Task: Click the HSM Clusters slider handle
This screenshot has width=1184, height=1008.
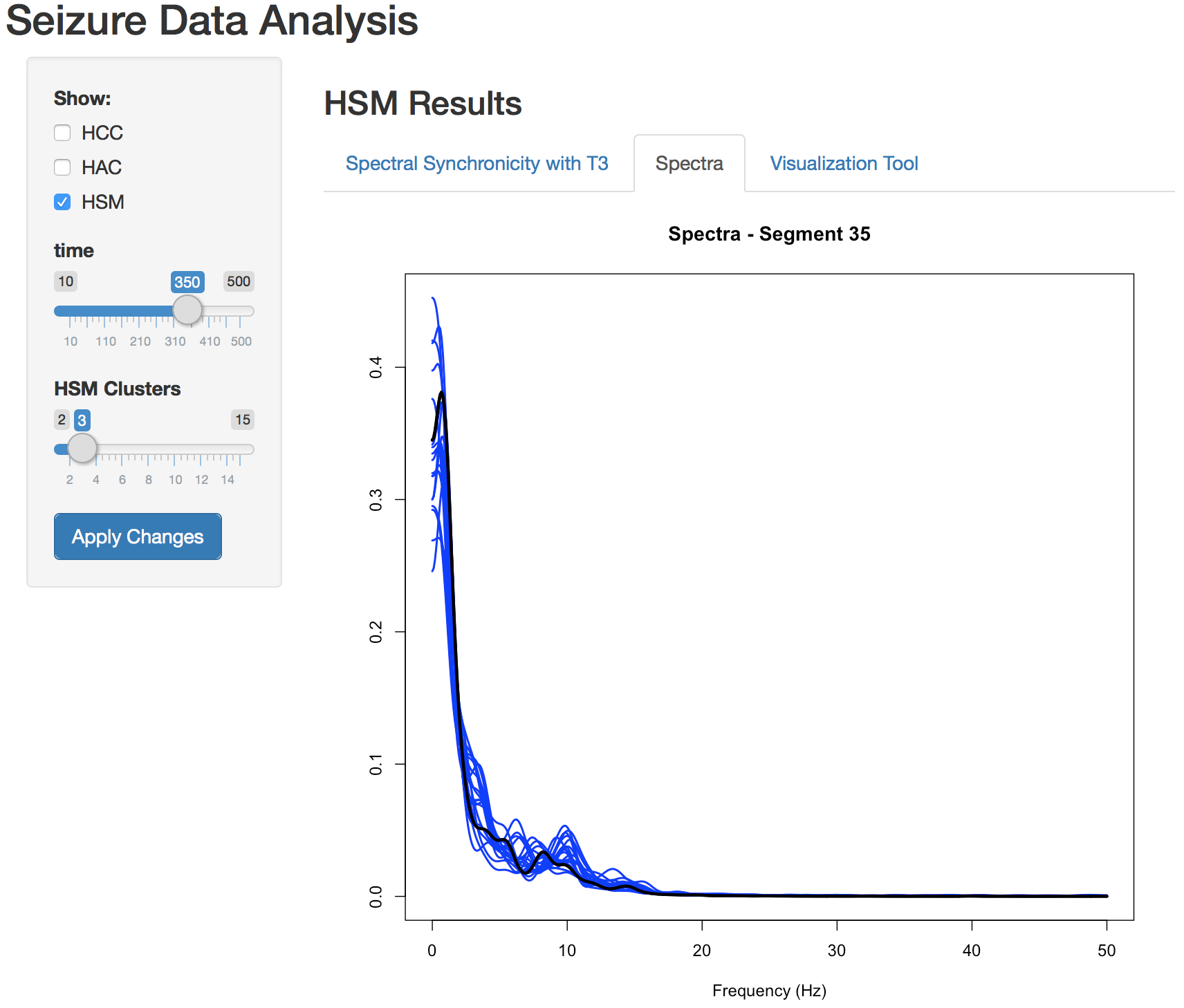Action: click(x=82, y=449)
